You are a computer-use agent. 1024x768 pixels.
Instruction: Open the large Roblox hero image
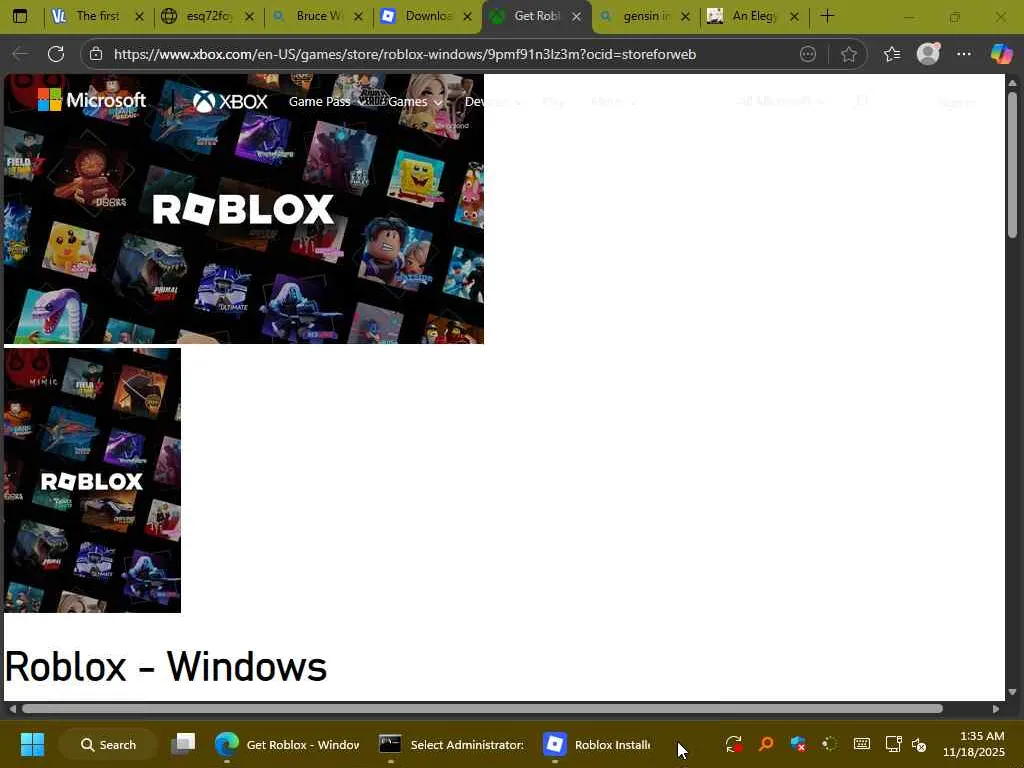[x=244, y=208]
